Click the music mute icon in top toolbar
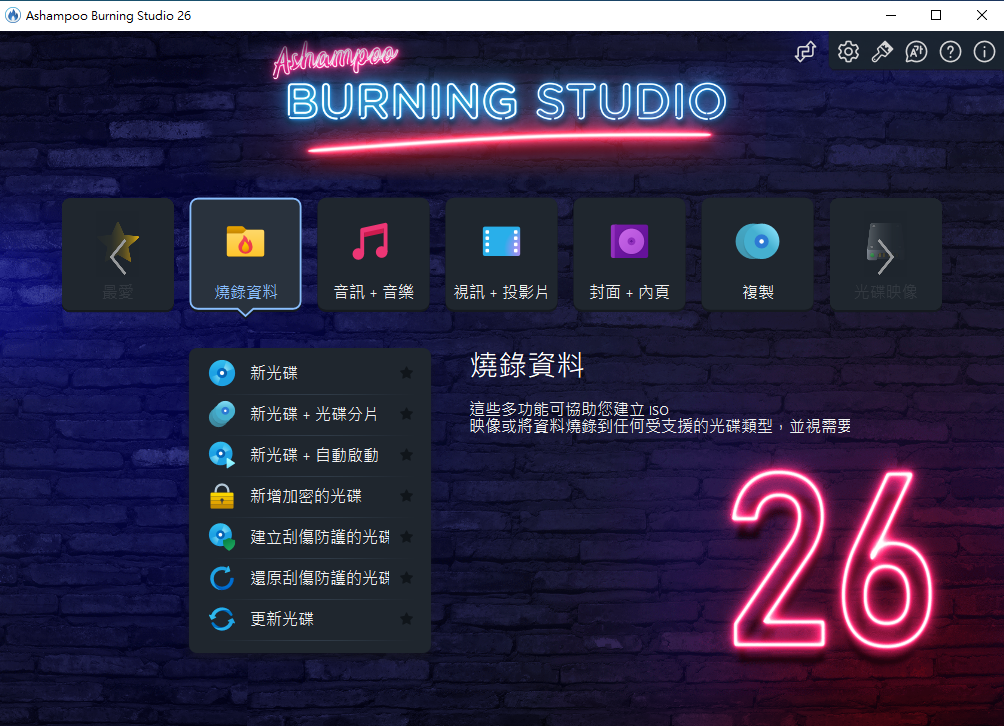The height and width of the screenshot is (726, 1004). click(x=806, y=51)
